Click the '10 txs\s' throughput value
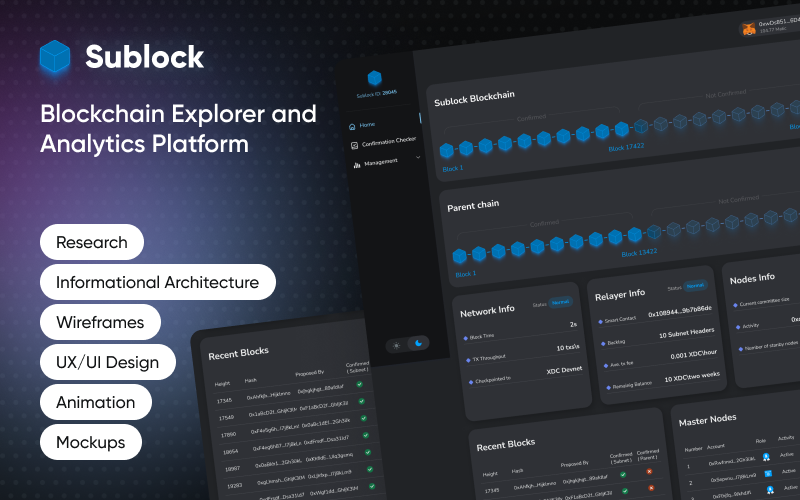Viewport: 800px width, 500px height. coord(568,347)
